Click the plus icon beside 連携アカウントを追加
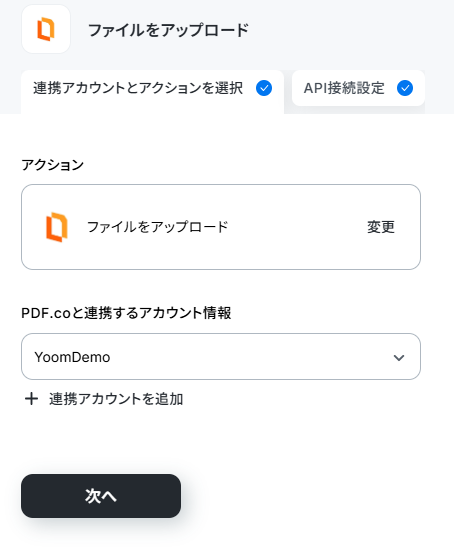This screenshot has width=454, height=558. (x=31, y=399)
